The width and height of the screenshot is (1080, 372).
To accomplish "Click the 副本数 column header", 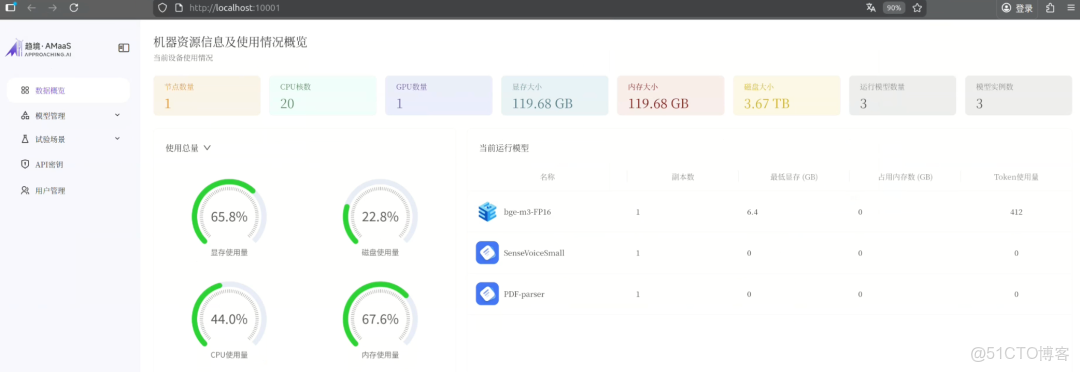I will pos(683,177).
